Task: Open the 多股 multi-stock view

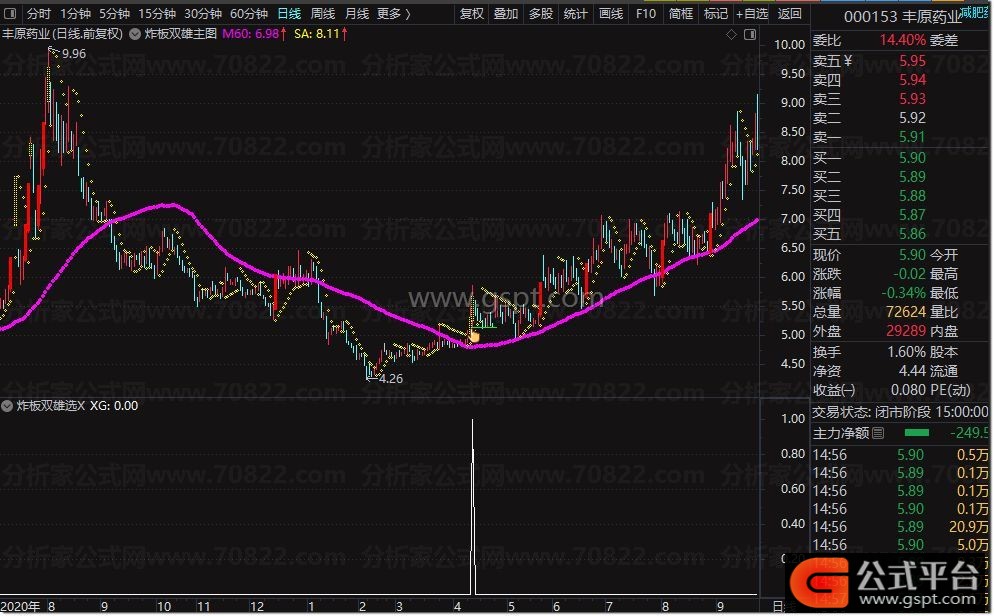Action: coord(541,13)
